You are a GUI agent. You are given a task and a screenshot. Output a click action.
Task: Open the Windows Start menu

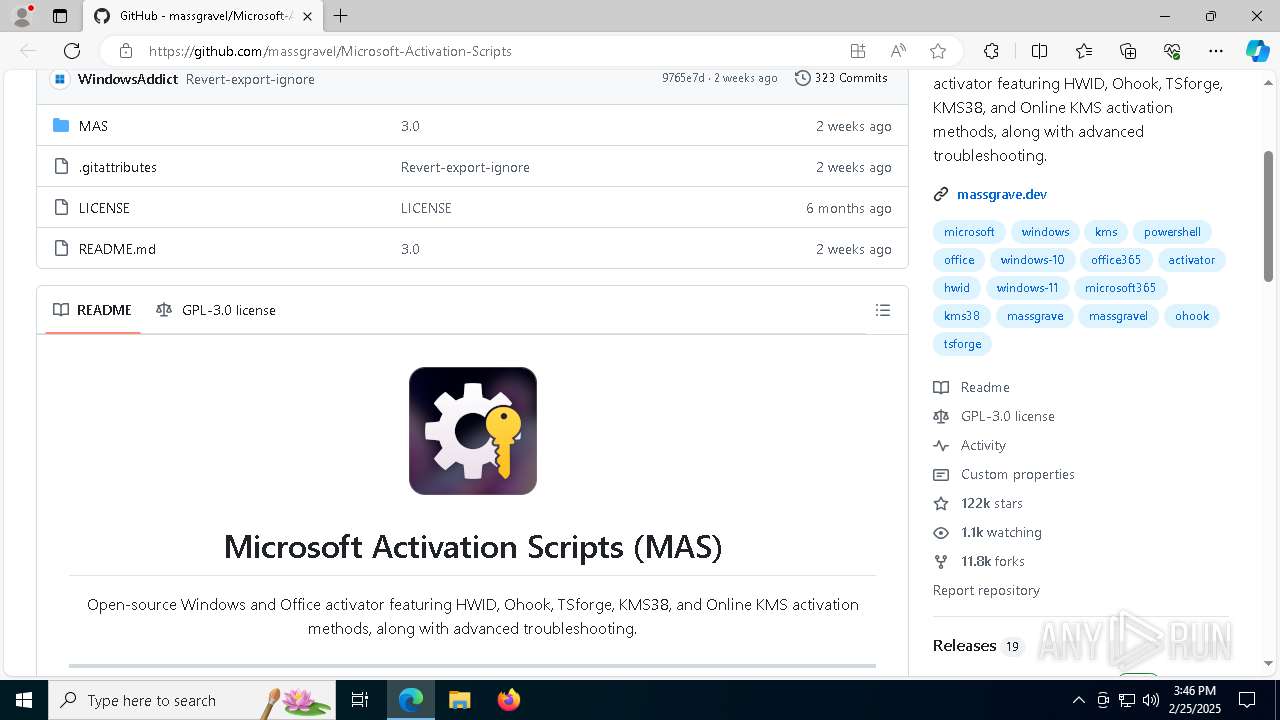click(x=24, y=700)
